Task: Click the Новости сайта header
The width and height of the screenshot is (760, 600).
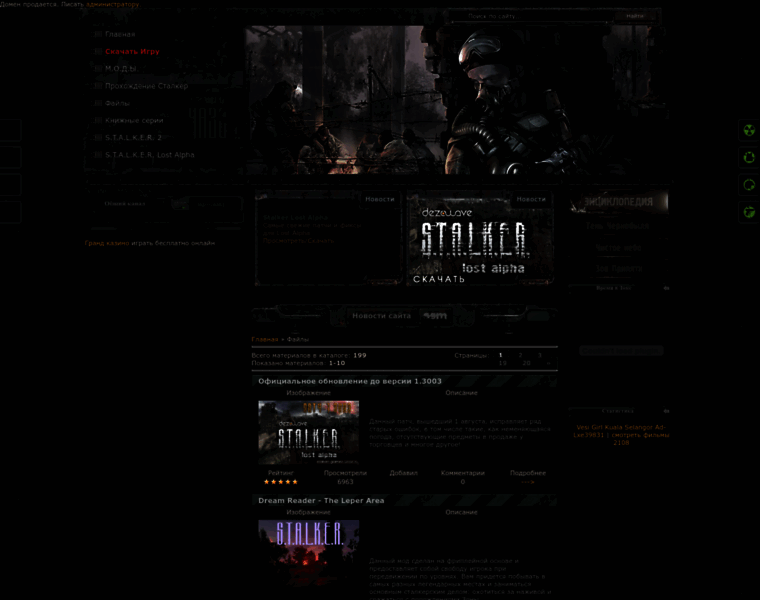Action: click(381, 316)
